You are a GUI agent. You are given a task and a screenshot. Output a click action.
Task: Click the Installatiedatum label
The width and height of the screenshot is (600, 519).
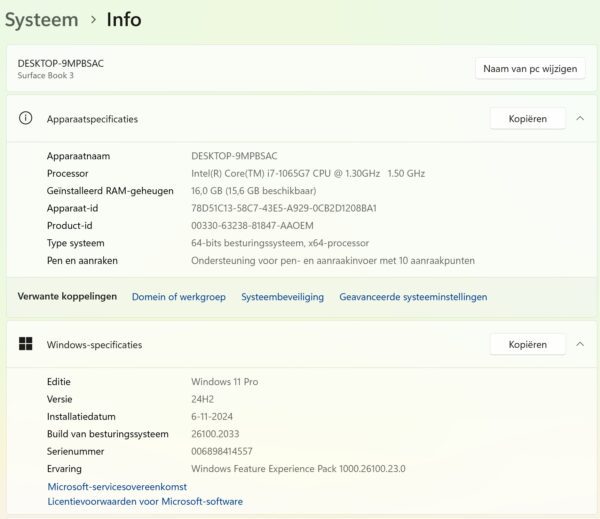[x=81, y=416]
